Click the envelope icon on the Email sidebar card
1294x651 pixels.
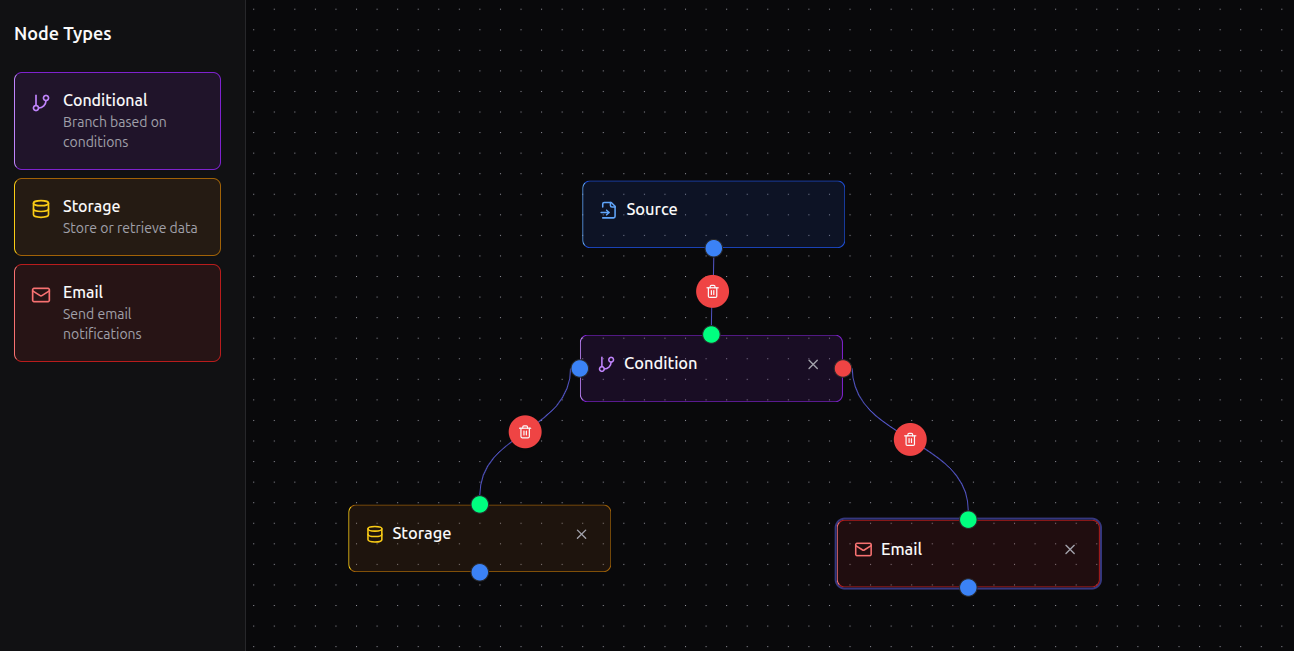(40, 295)
